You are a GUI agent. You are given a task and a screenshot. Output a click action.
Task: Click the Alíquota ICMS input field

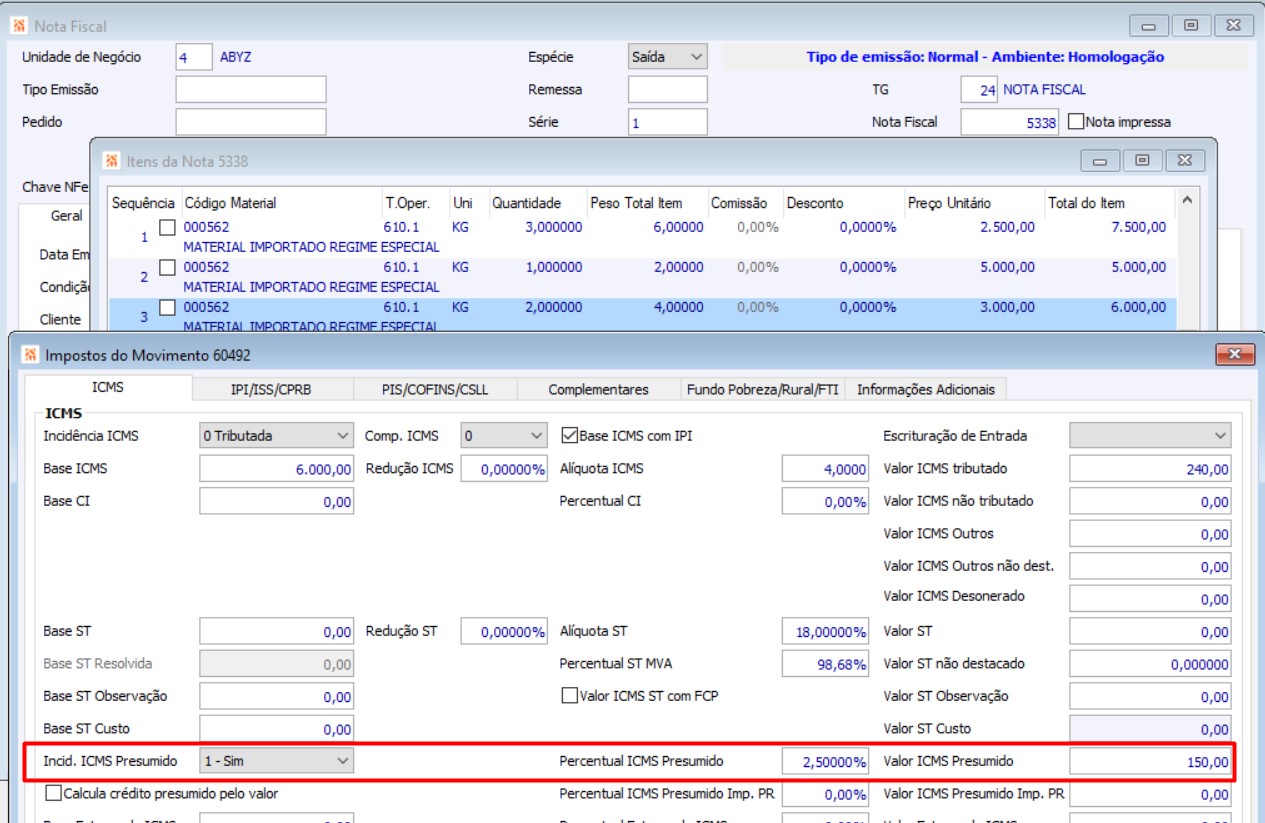coord(825,469)
